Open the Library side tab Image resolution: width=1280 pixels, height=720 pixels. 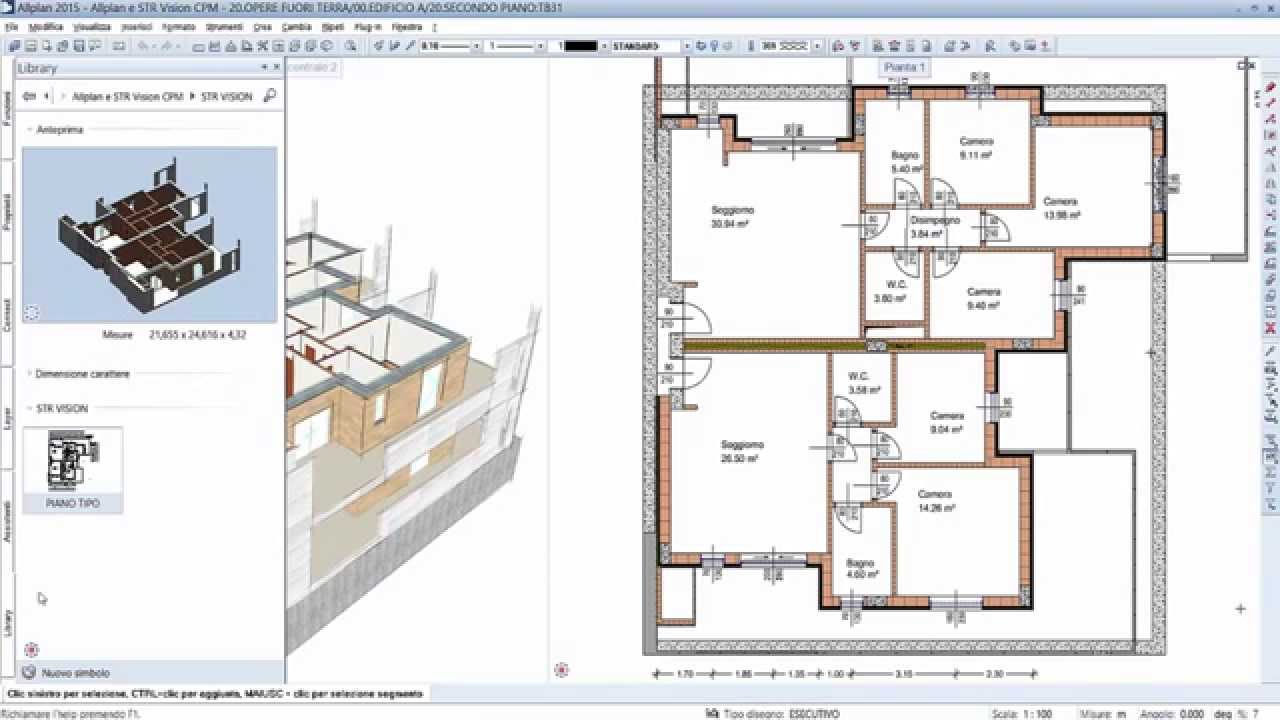click(x=7, y=622)
